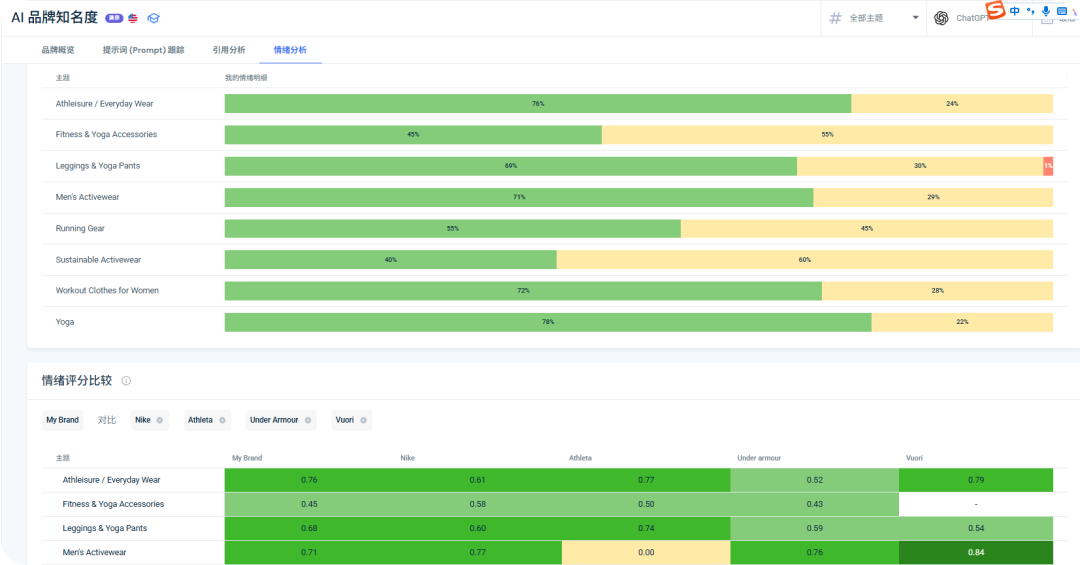
Task: Click the hashtag topics icon
Action: point(835,19)
